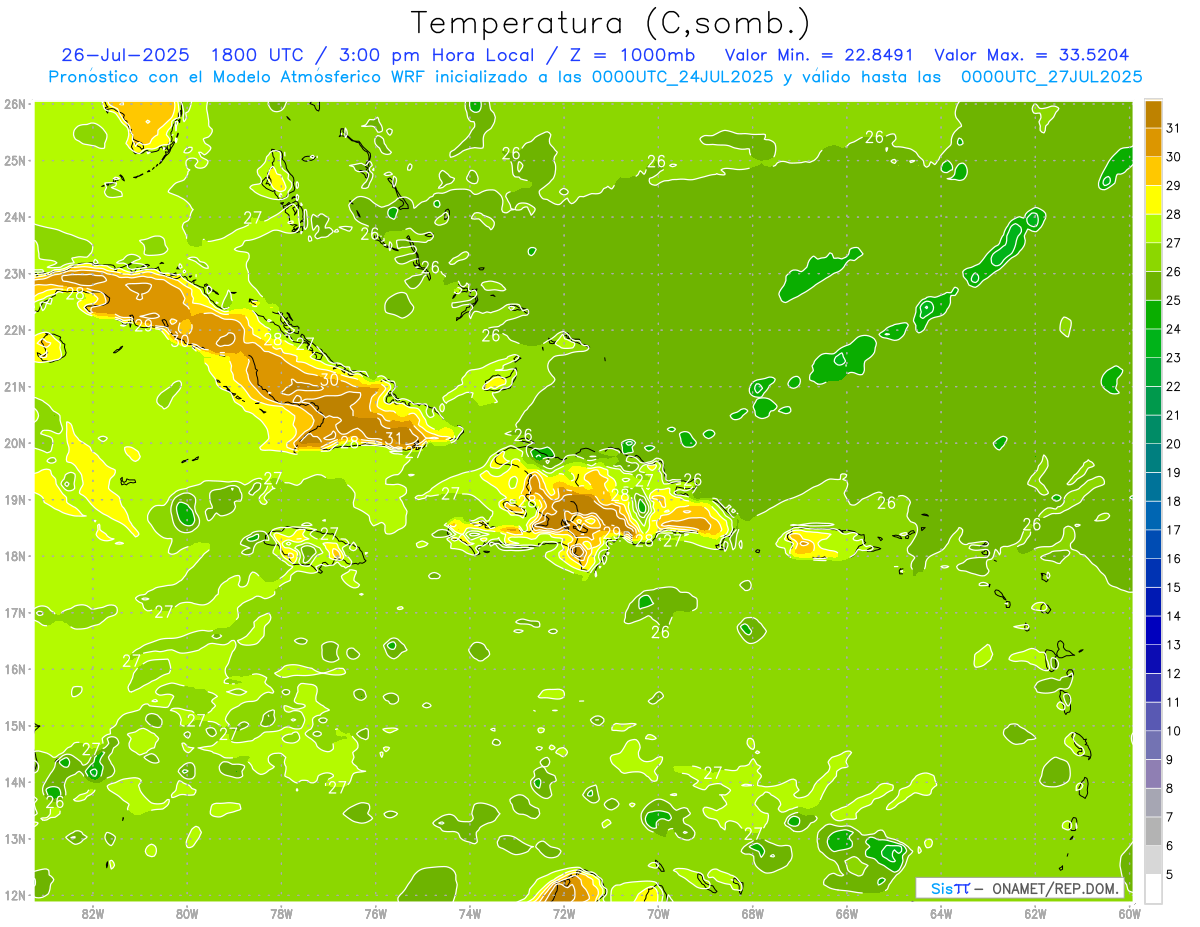Pick the gray color bar segment between 7 and 8
The width and height of the screenshot is (1200, 927).
pyautogui.click(x=1153, y=803)
